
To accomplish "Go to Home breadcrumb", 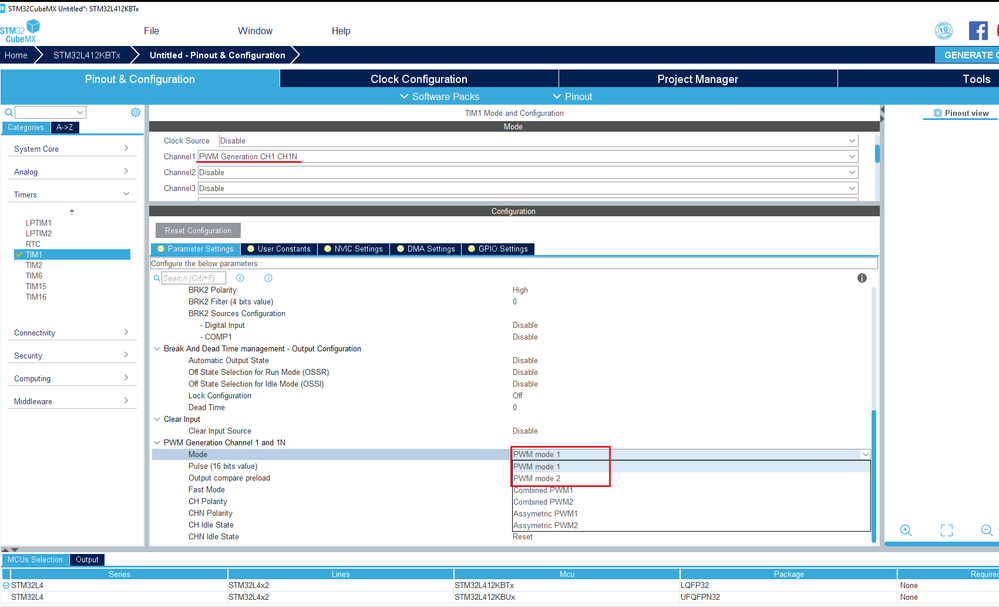I will (16, 55).
